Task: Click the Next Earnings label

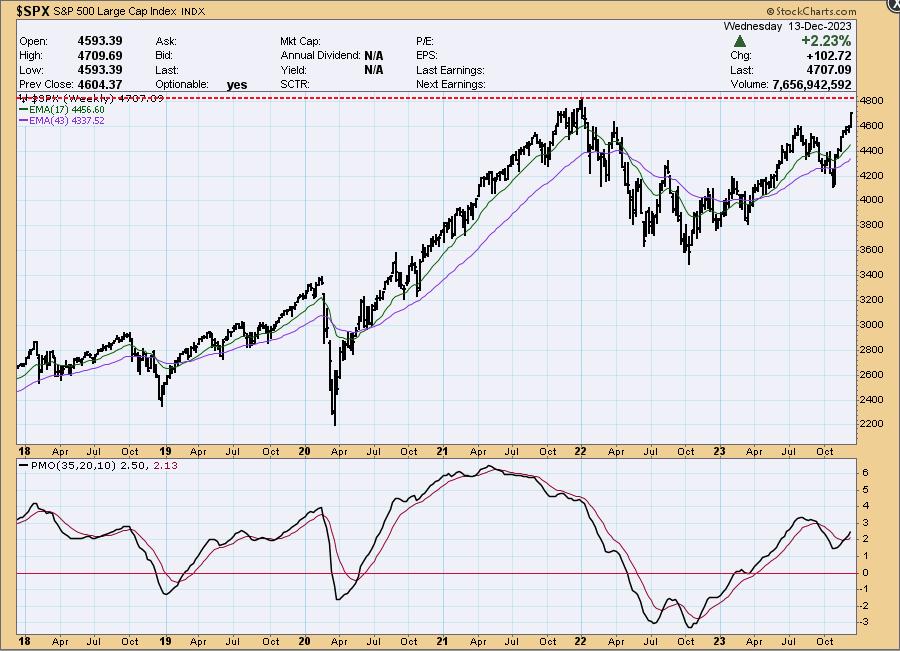Action: [451, 84]
